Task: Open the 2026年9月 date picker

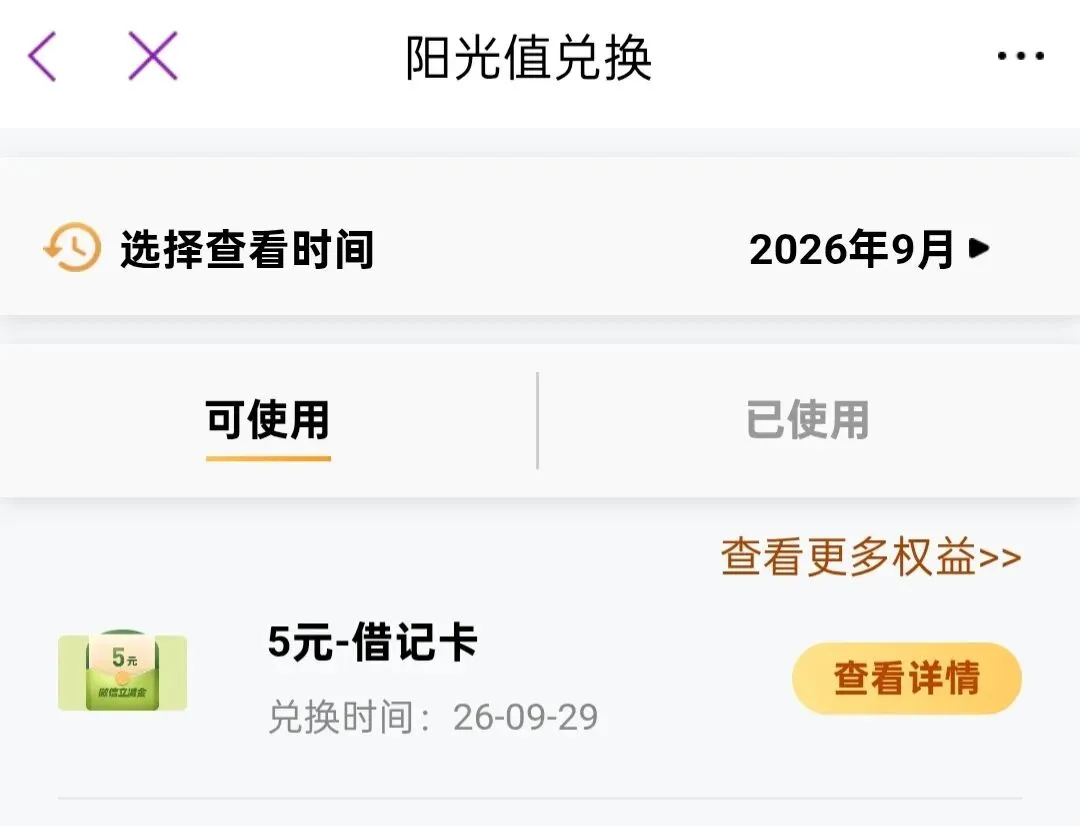Action: coord(869,249)
